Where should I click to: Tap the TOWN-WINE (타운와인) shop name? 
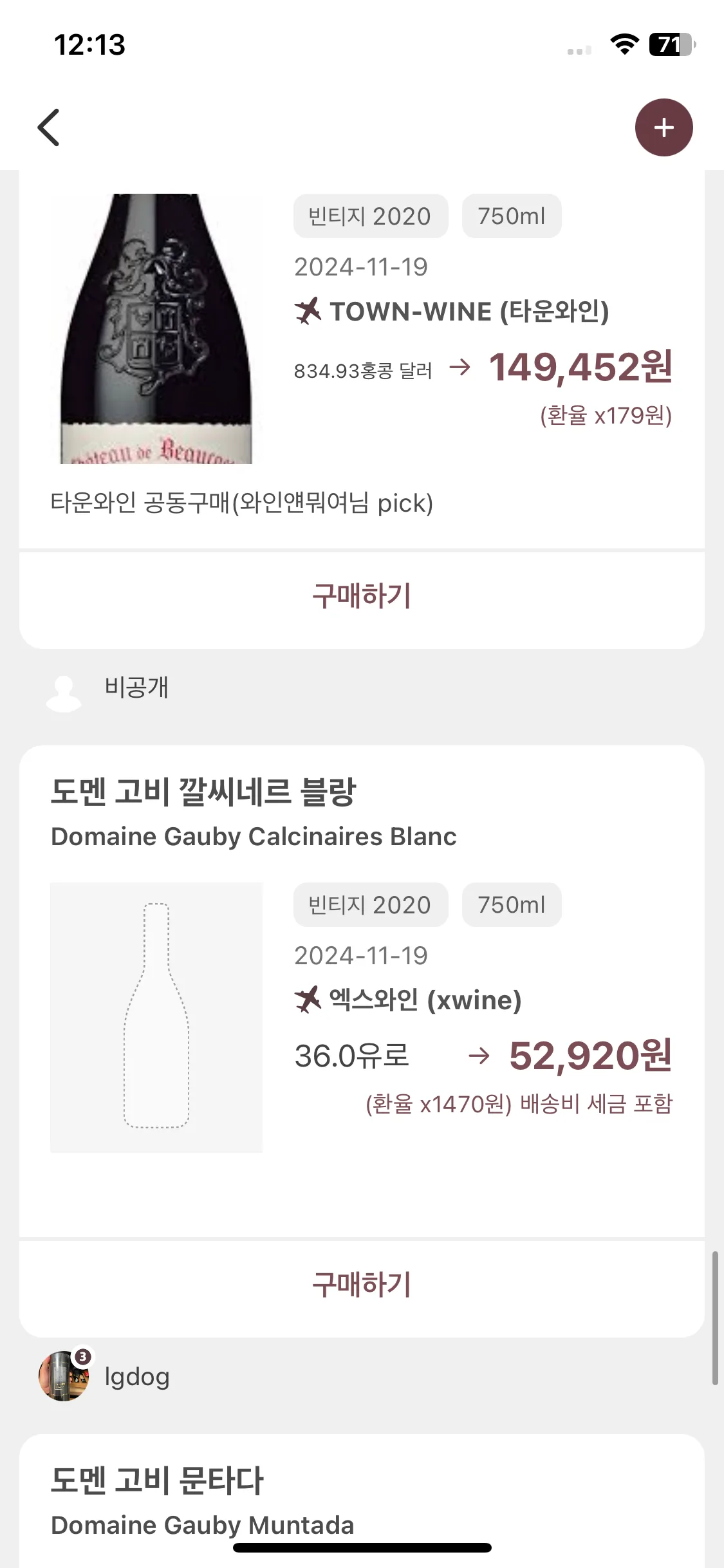(x=470, y=312)
